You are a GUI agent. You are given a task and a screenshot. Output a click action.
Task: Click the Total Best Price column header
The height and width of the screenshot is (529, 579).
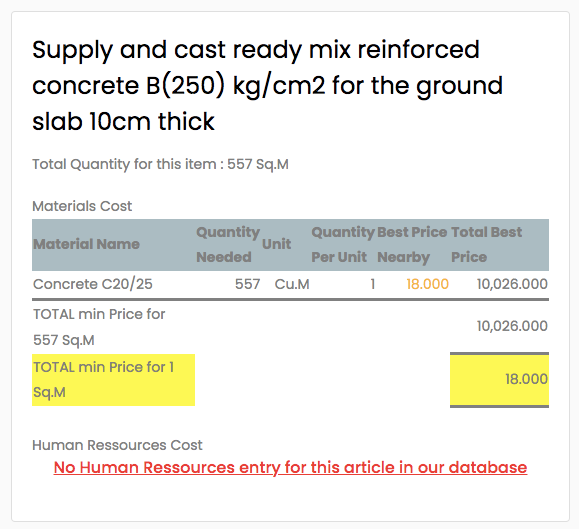coord(486,244)
